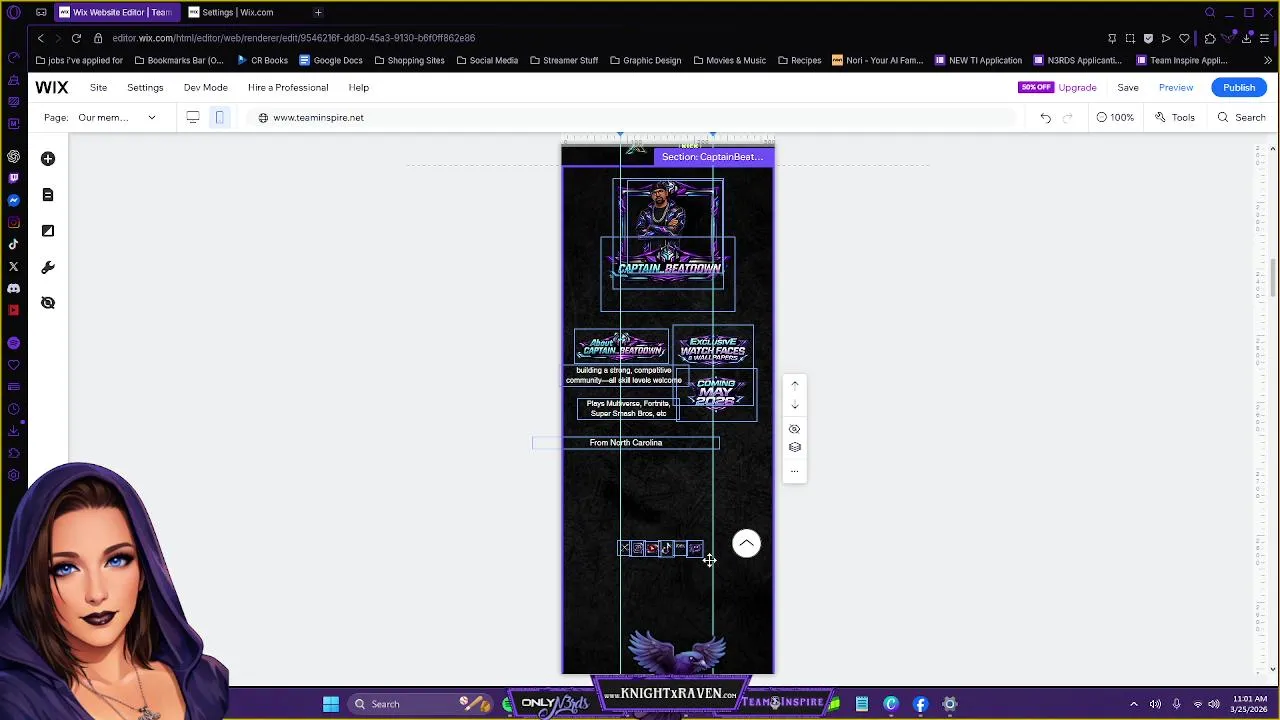This screenshot has height=720, width=1280.
Task: Switch to mobile editor view
Action: click(220, 118)
